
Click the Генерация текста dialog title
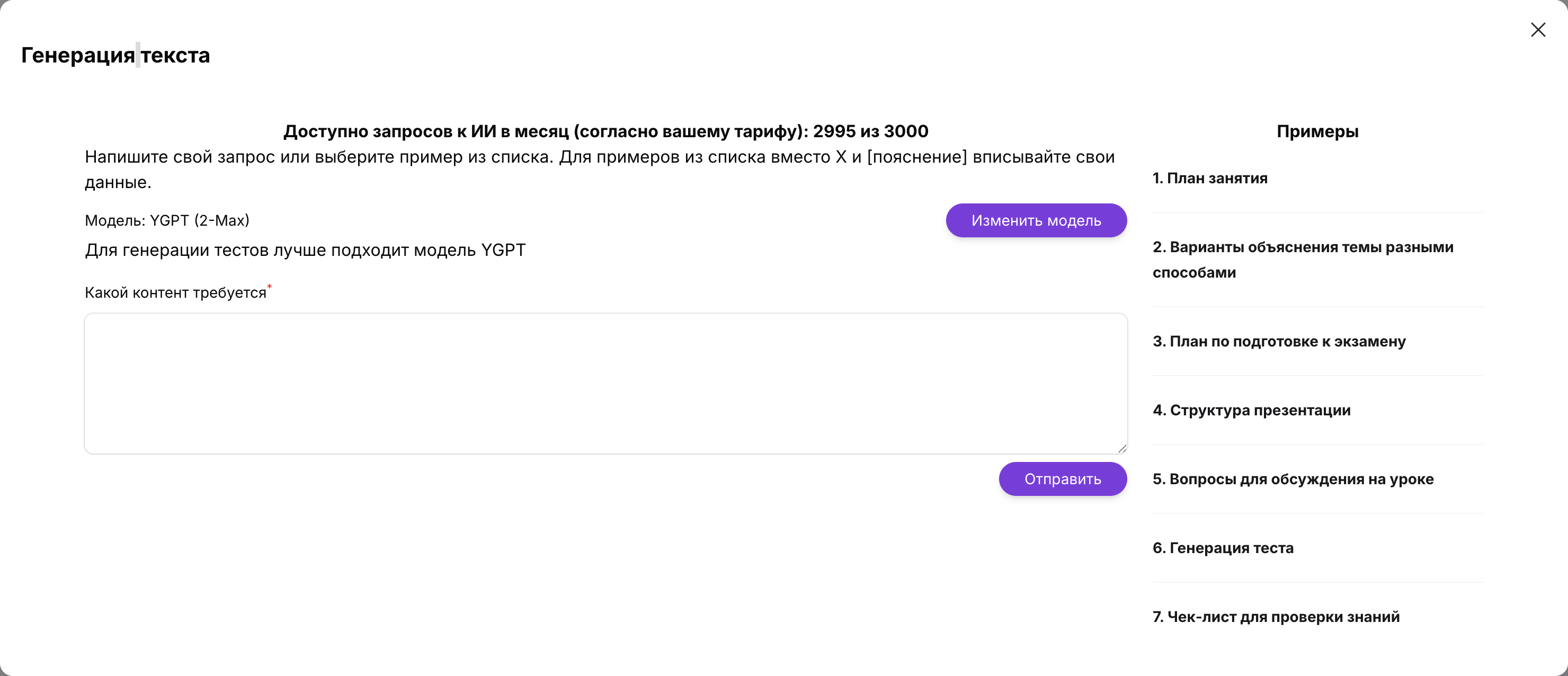tap(115, 56)
